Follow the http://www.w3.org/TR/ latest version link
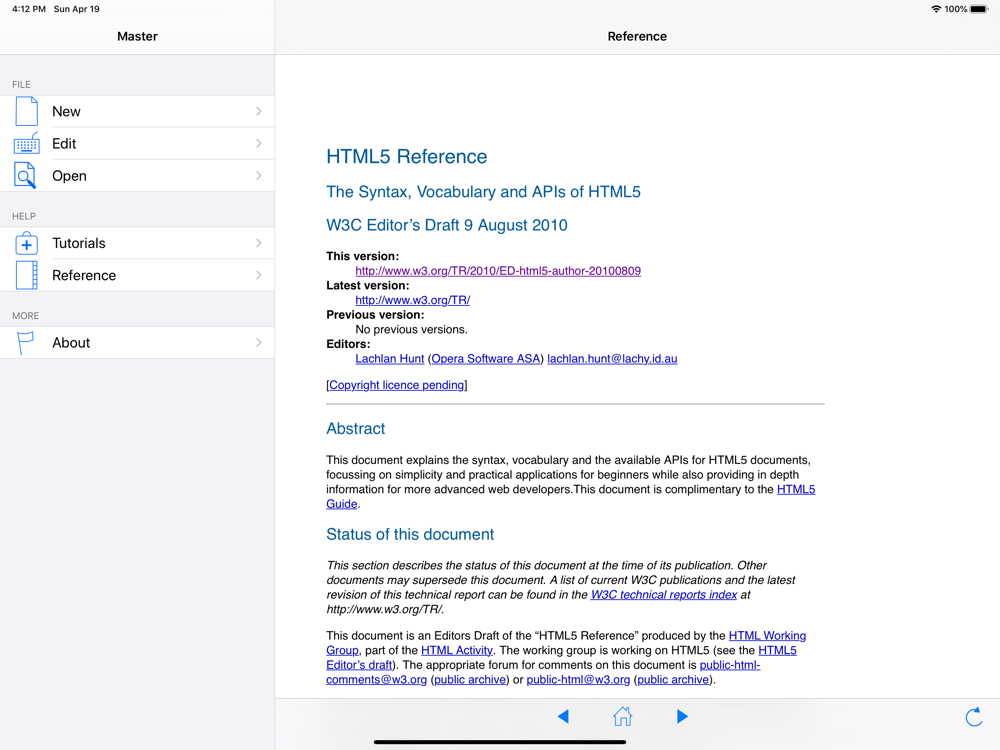This screenshot has width=1000, height=750. [x=413, y=300]
